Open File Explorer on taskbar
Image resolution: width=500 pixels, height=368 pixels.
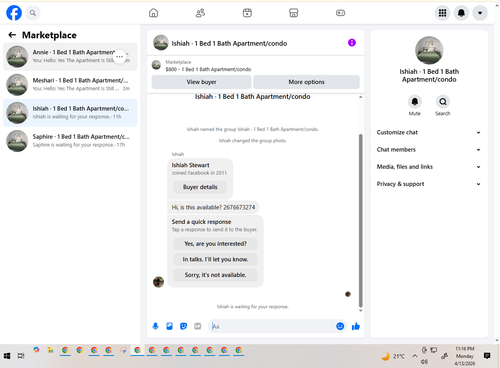pyautogui.click(x=51, y=350)
